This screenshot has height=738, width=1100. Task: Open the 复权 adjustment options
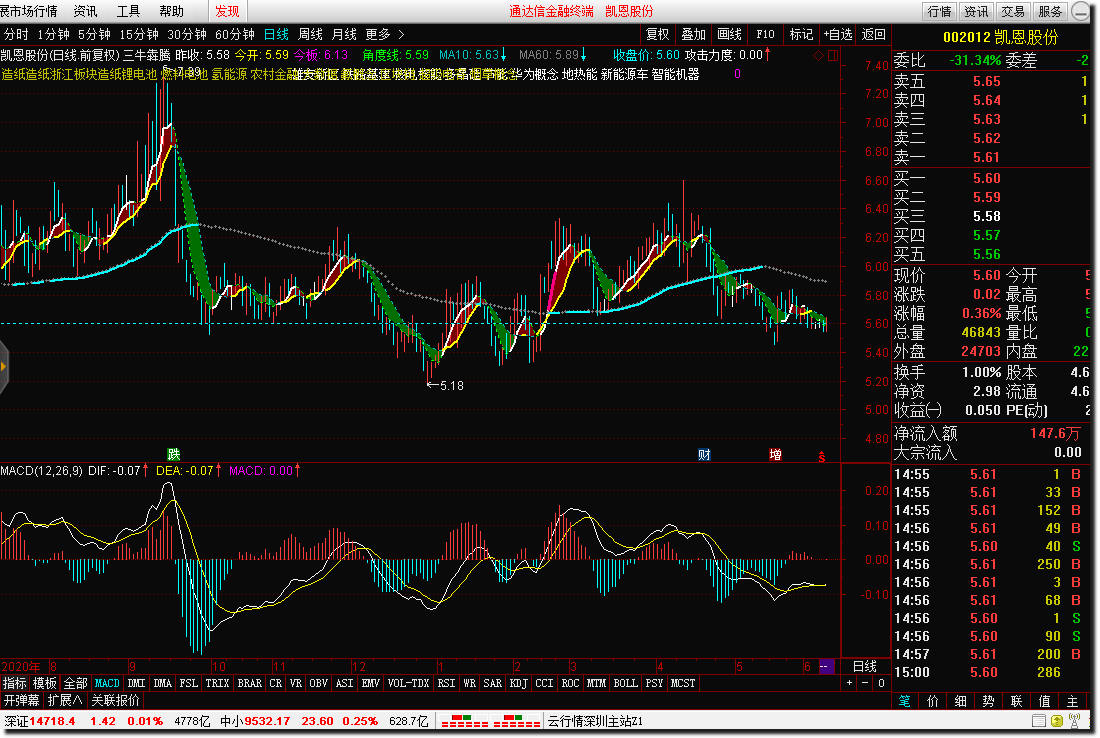[x=658, y=34]
